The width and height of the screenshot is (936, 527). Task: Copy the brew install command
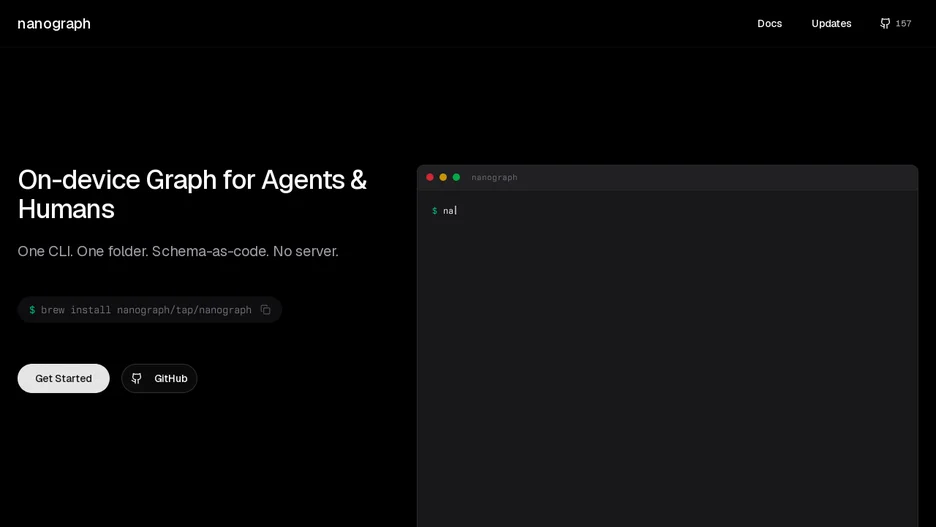click(266, 310)
